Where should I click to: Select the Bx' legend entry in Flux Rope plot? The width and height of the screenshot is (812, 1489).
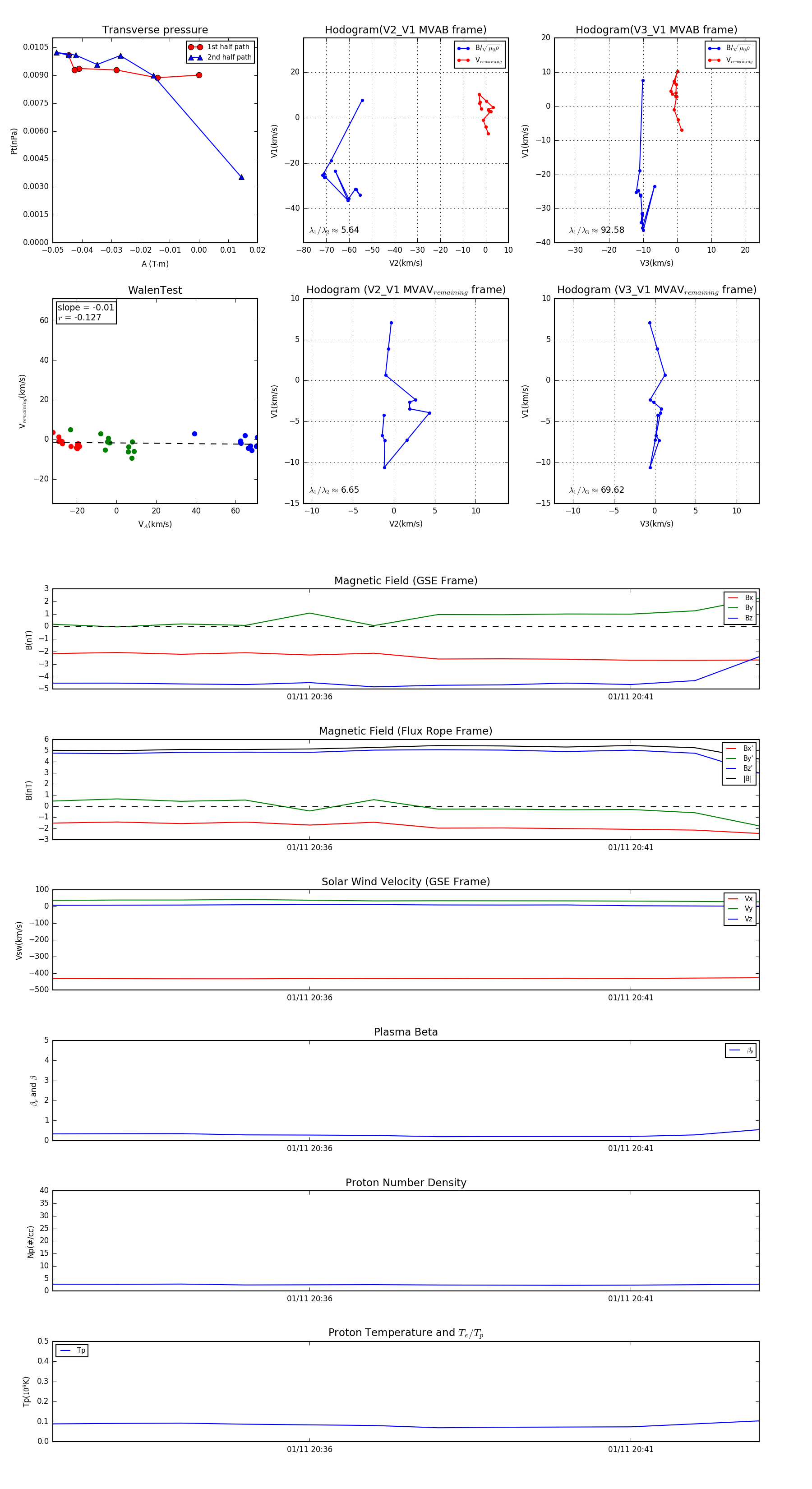739,748
